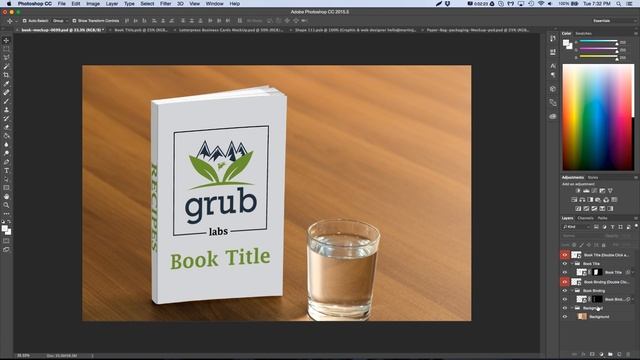Add an Invert adjustment
640x360 pixels.
click(578, 209)
